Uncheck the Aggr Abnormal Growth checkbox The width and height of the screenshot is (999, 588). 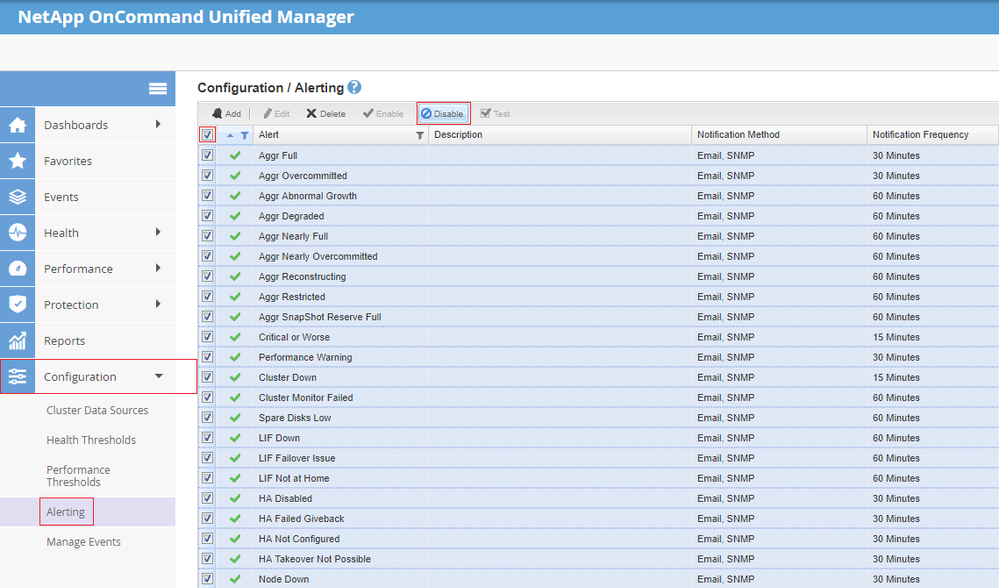pos(207,196)
